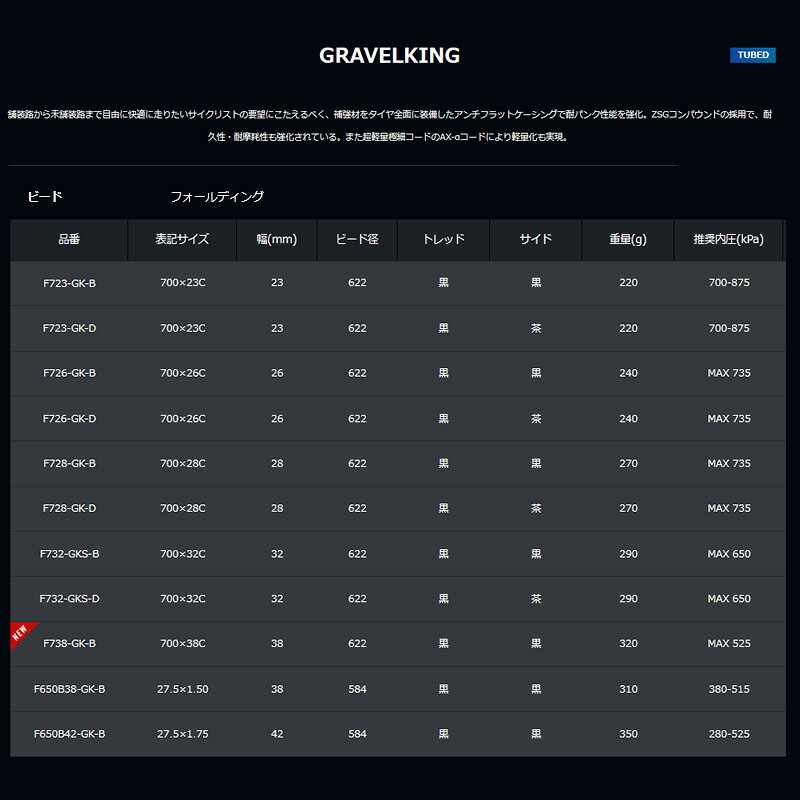The width and height of the screenshot is (800, 800).
Task: Click the 重量(g) column header
Action: [x=628, y=240]
